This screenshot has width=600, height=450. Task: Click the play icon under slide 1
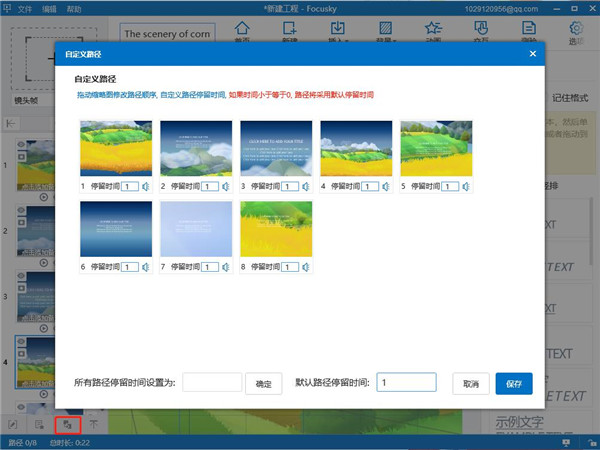click(44, 197)
